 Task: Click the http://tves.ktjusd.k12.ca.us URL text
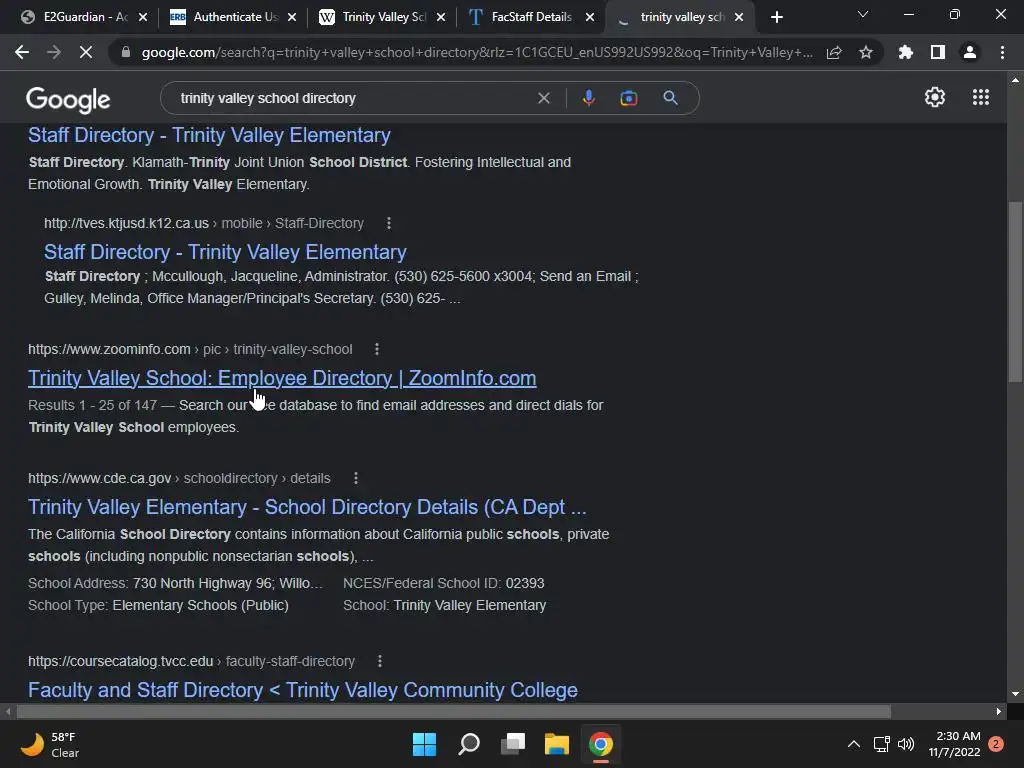126,223
